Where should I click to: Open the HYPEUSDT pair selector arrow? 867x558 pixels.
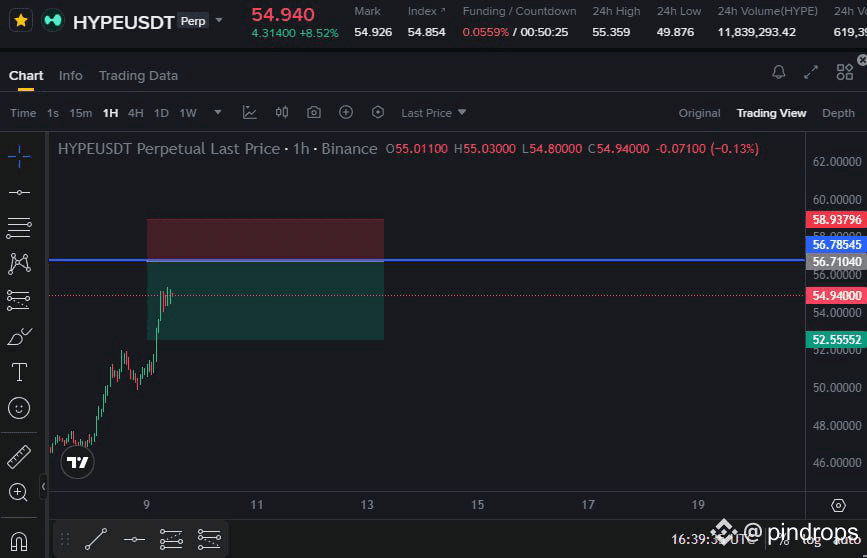pos(219,20)
